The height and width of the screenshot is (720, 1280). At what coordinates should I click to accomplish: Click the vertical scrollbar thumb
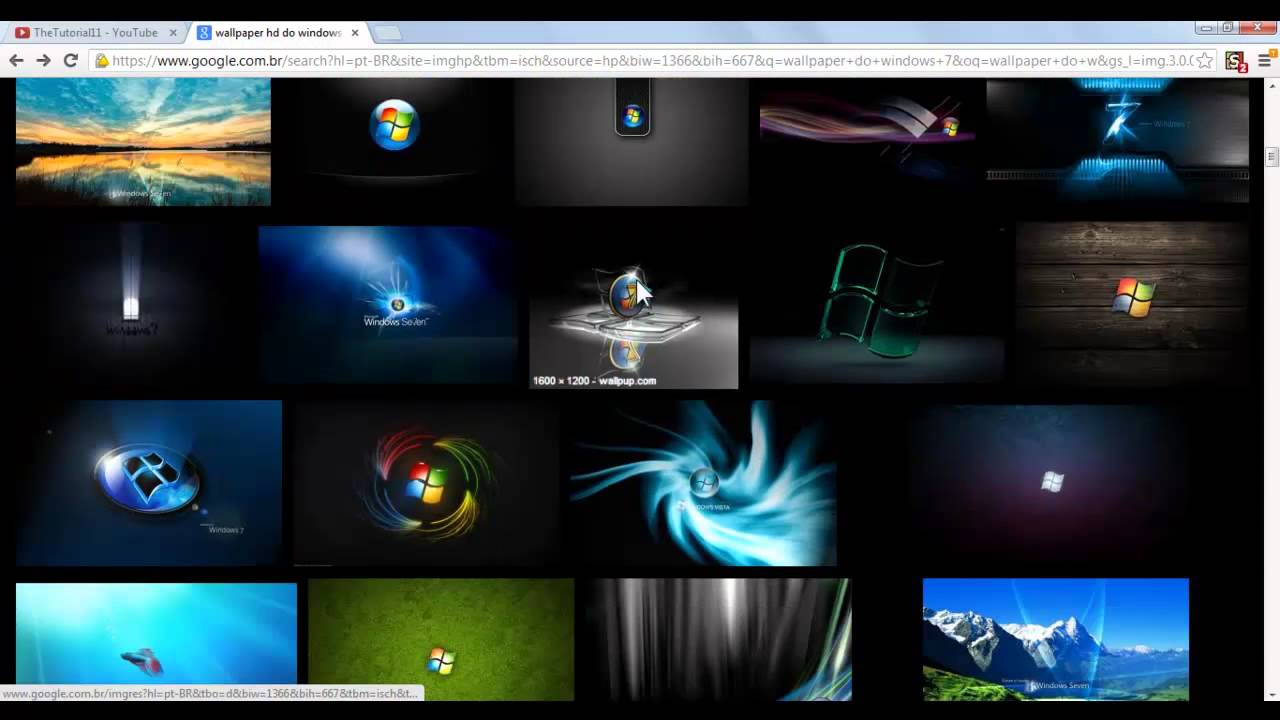tap(1272, 156)
